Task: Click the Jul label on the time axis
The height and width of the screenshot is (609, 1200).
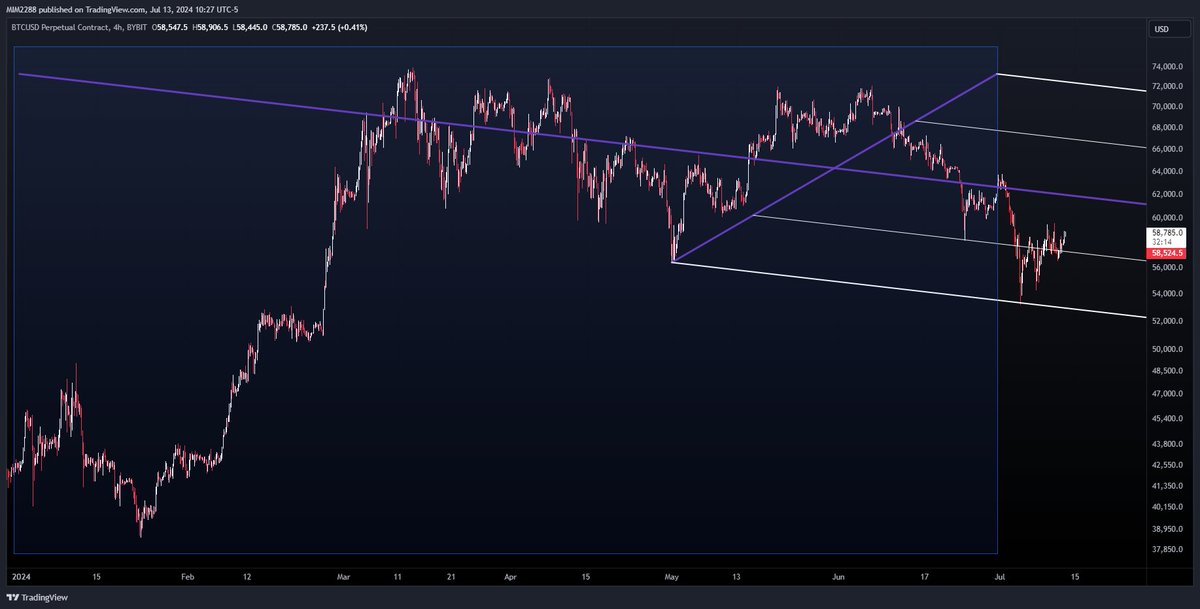Action: click(999, 577)
